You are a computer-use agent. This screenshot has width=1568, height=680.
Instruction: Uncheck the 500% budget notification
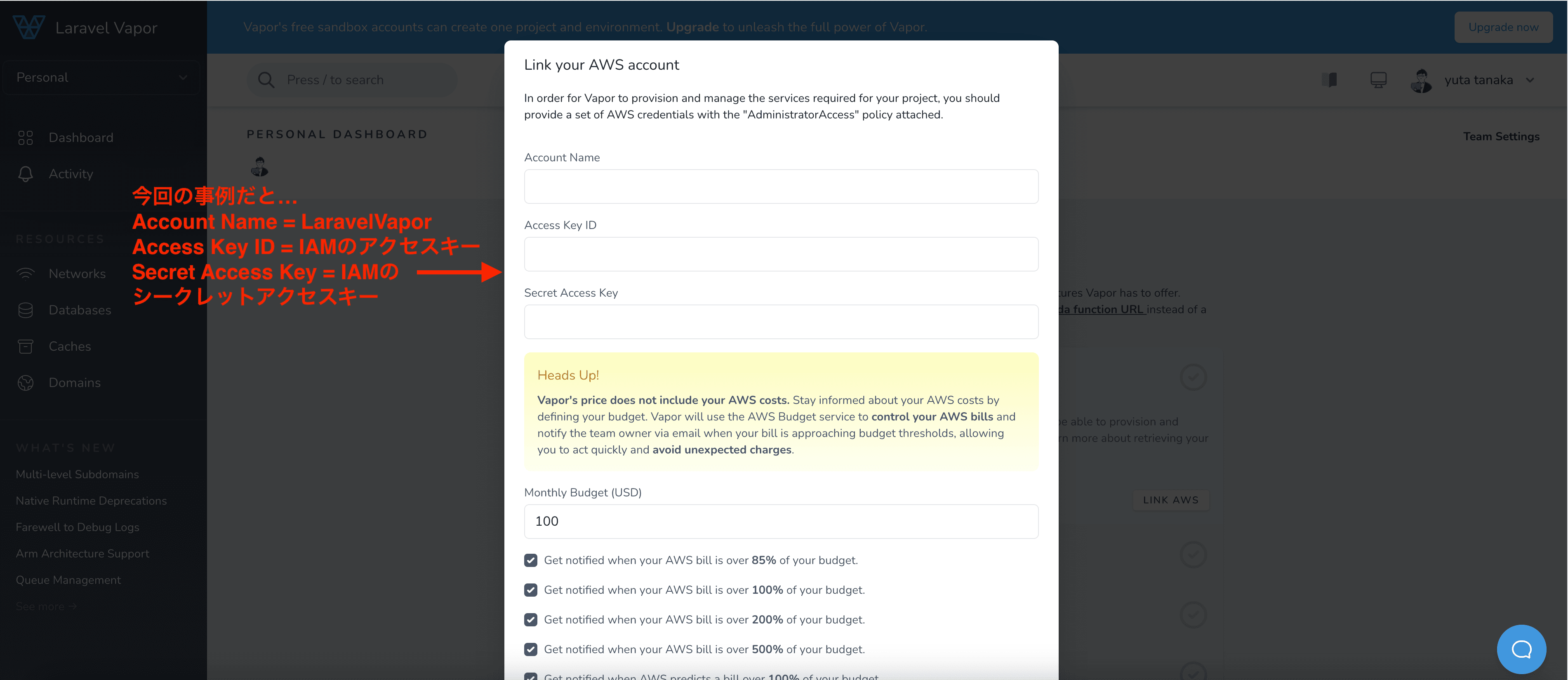click(x=531, y=649)
